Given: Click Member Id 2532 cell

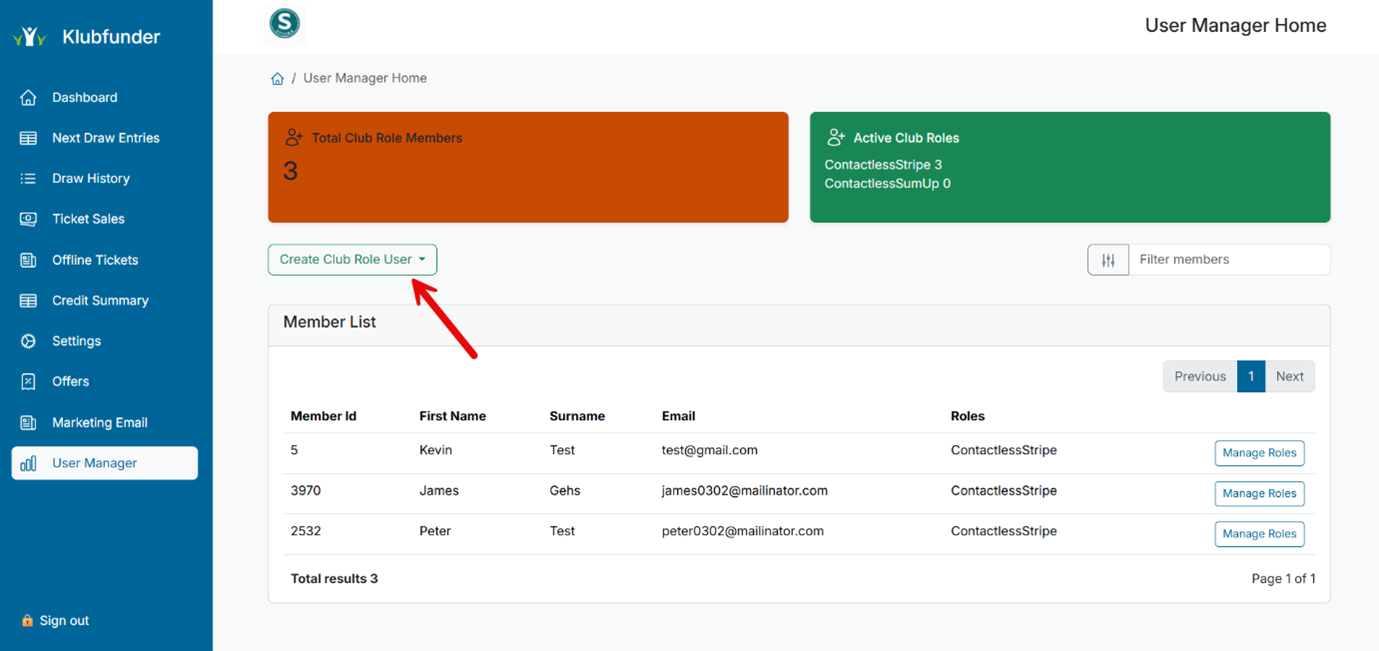Looking at the screenshot, I should pos(306,531).
